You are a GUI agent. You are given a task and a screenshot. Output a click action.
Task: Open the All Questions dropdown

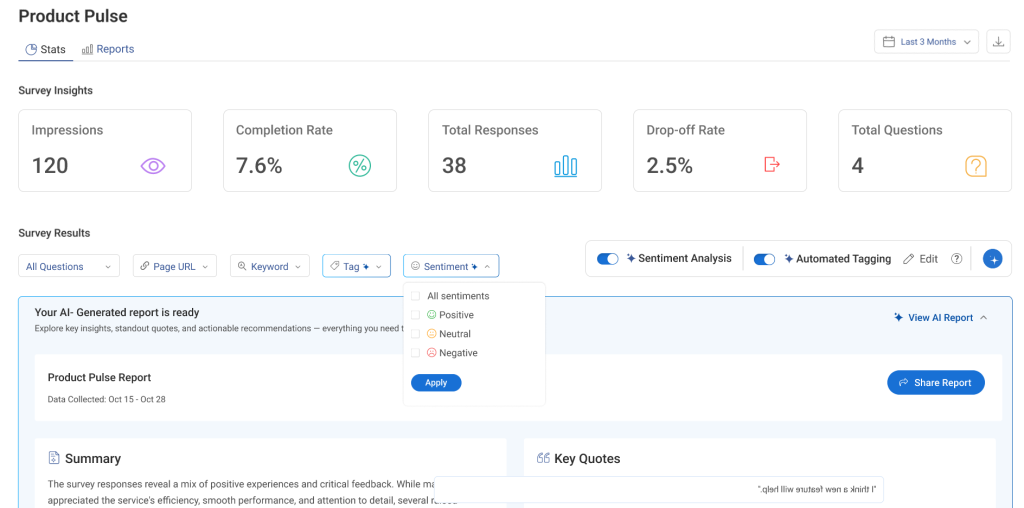[x=69, y=266]
